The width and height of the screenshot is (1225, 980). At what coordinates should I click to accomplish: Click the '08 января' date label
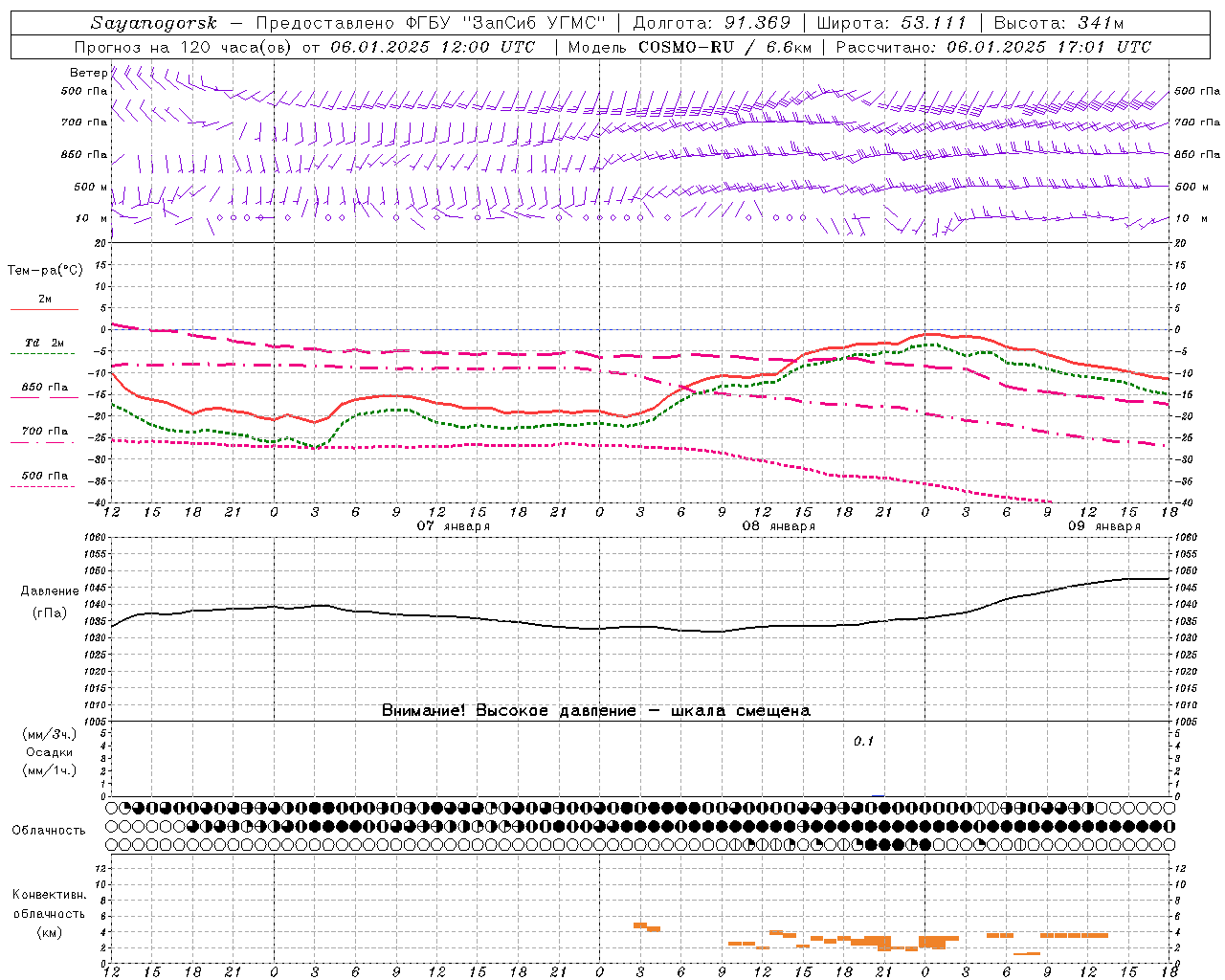(x=779, y=526)
